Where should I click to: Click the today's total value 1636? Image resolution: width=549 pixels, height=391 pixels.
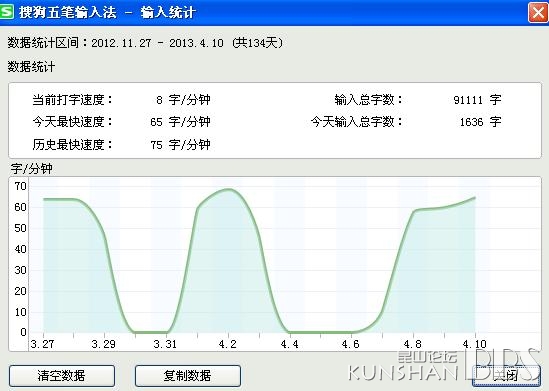point(471,122)
